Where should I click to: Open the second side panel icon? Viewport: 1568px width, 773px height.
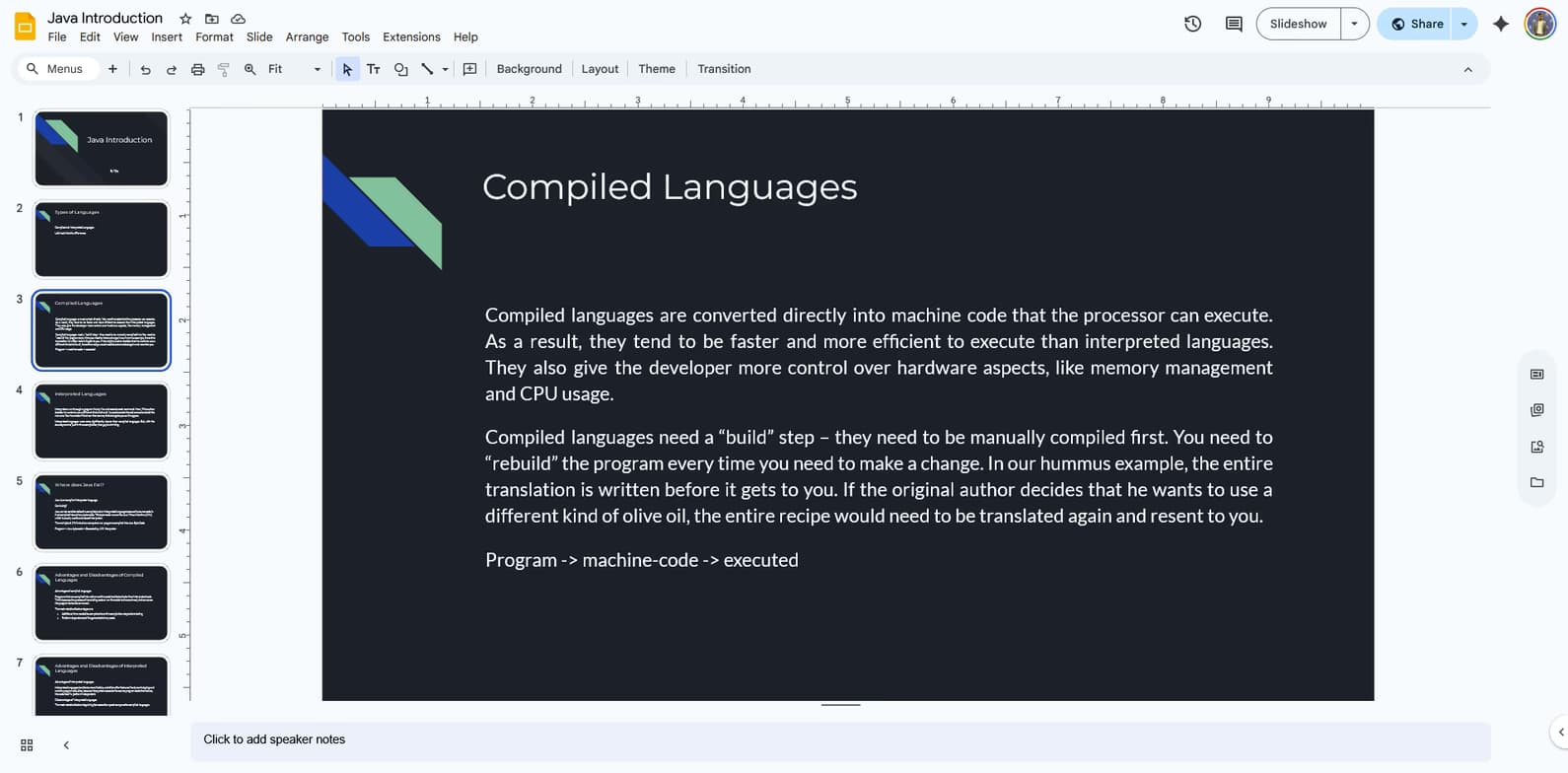pos(1536,410)
